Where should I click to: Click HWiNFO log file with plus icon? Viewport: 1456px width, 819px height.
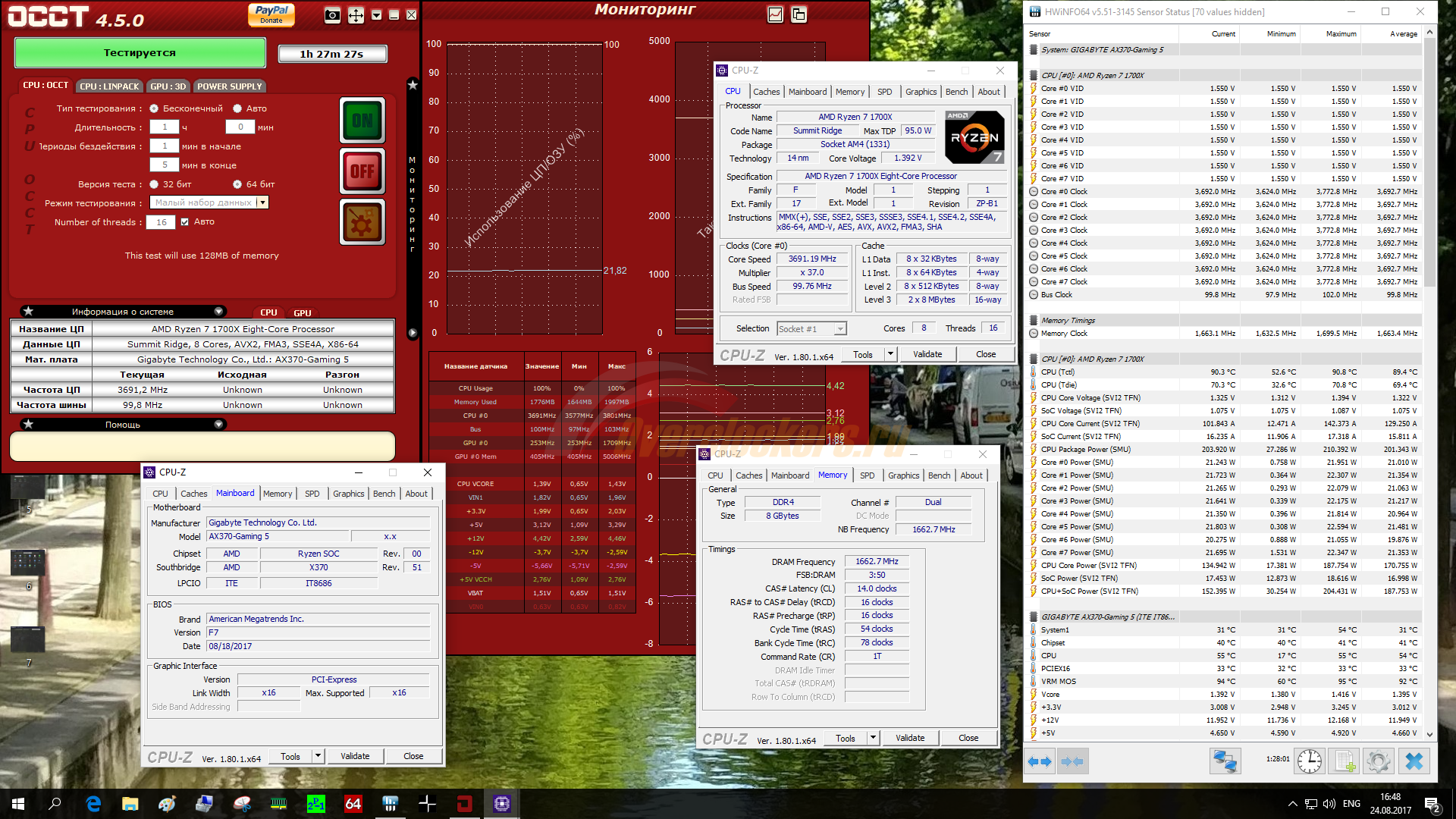pos(1345,761)
